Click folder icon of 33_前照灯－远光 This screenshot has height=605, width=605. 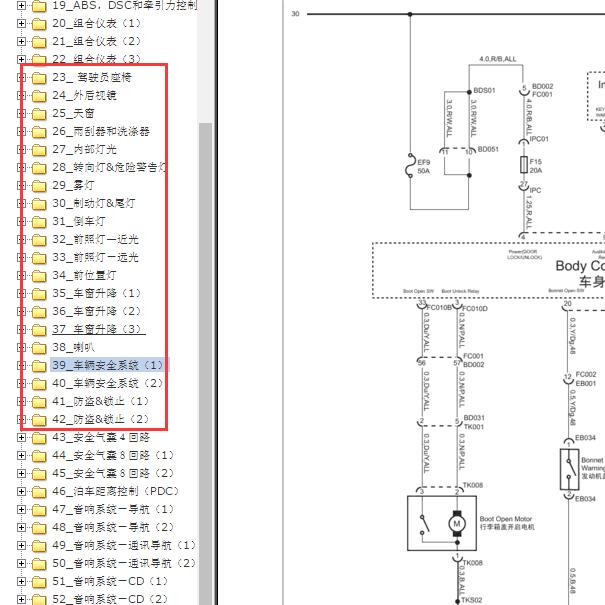pyautogui.click(x=39, y=257)
